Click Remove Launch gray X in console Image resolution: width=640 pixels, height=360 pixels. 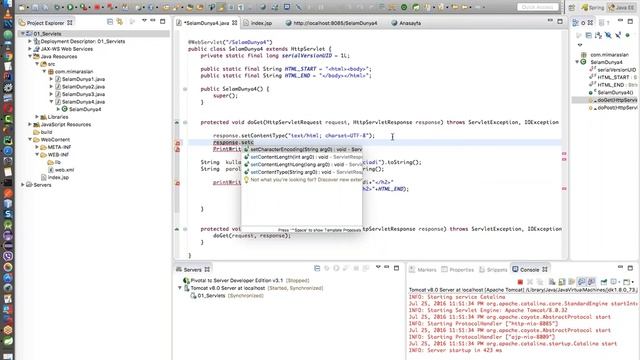(x=530, y=282)
